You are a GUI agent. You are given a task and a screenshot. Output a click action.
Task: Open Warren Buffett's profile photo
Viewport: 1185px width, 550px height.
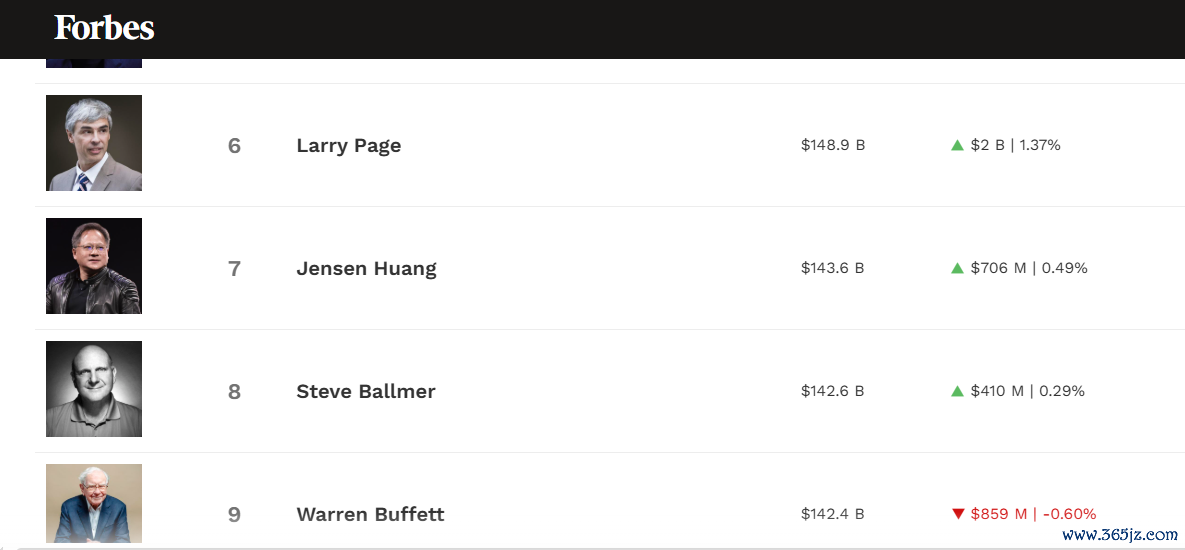[94, 504]
